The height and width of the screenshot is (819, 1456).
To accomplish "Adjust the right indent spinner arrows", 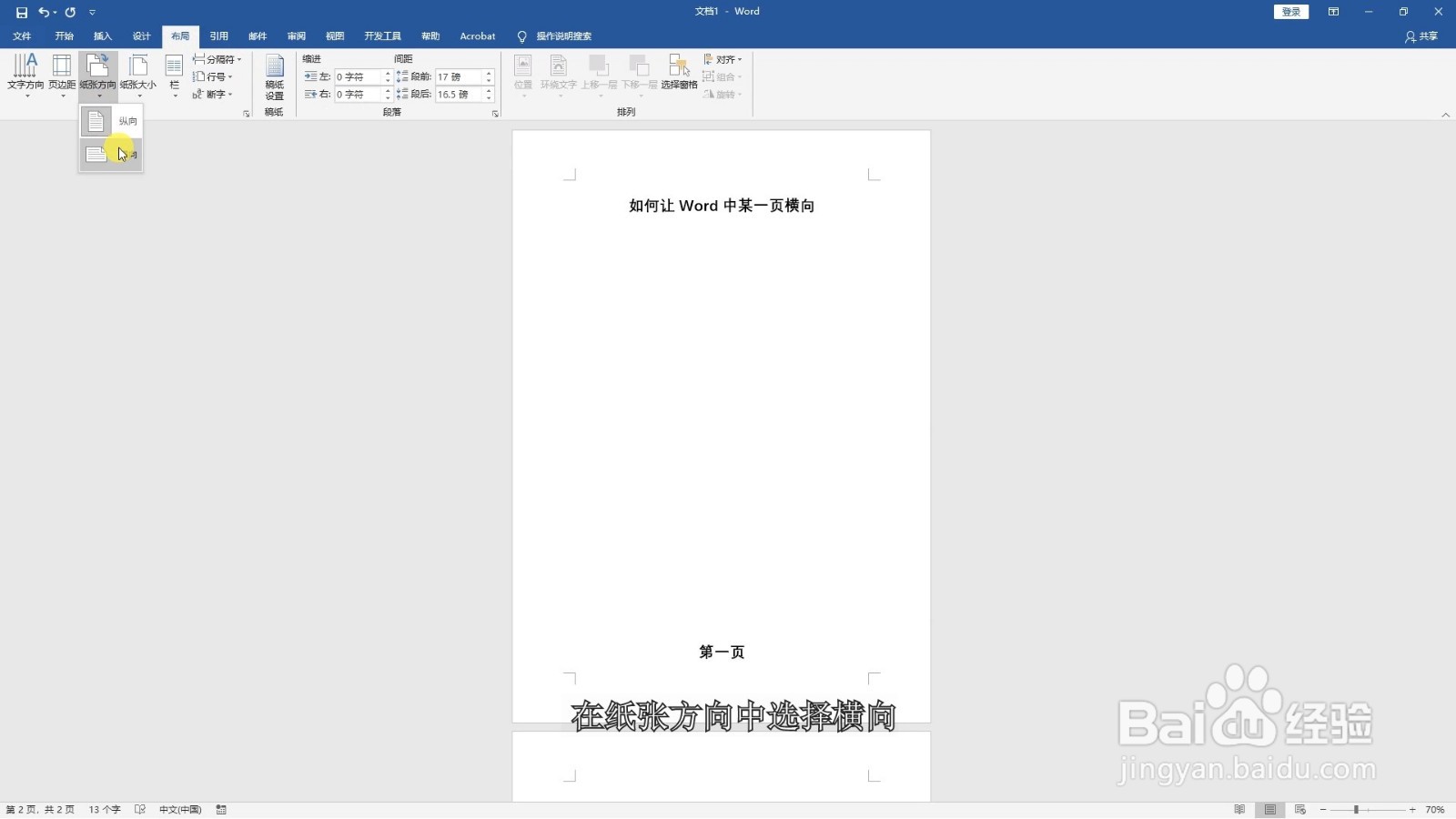I will coord(388,94).
